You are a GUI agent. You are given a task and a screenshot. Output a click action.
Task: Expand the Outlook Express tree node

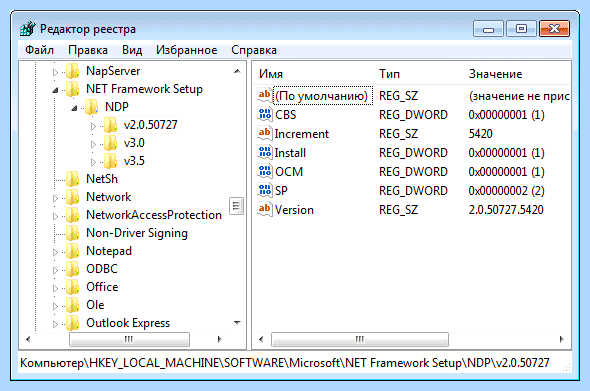55,324
